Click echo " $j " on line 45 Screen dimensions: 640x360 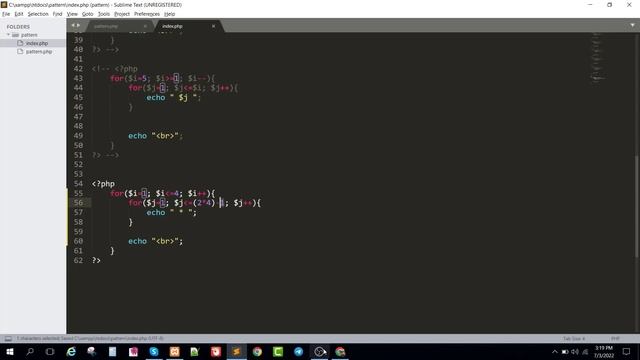pos(174,98)
